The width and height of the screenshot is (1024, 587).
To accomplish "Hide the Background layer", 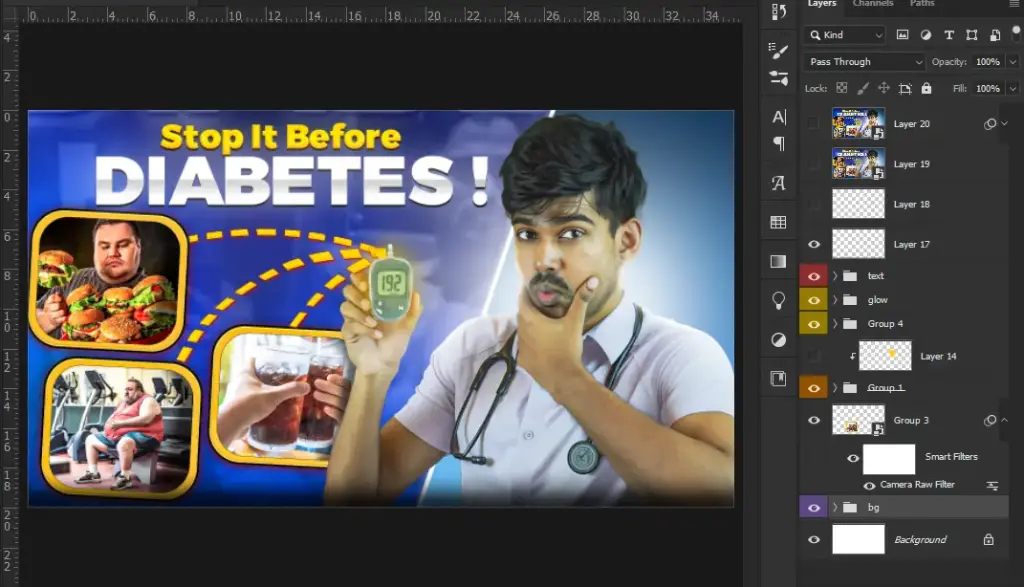I will tap(814, 540).
